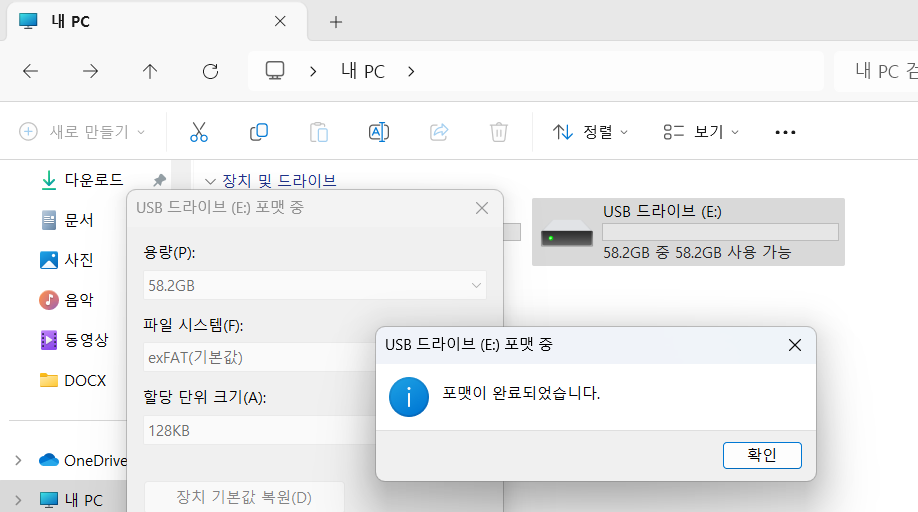
Task: Expand the OneDrive tree node
Action: [x=18, y=461]
